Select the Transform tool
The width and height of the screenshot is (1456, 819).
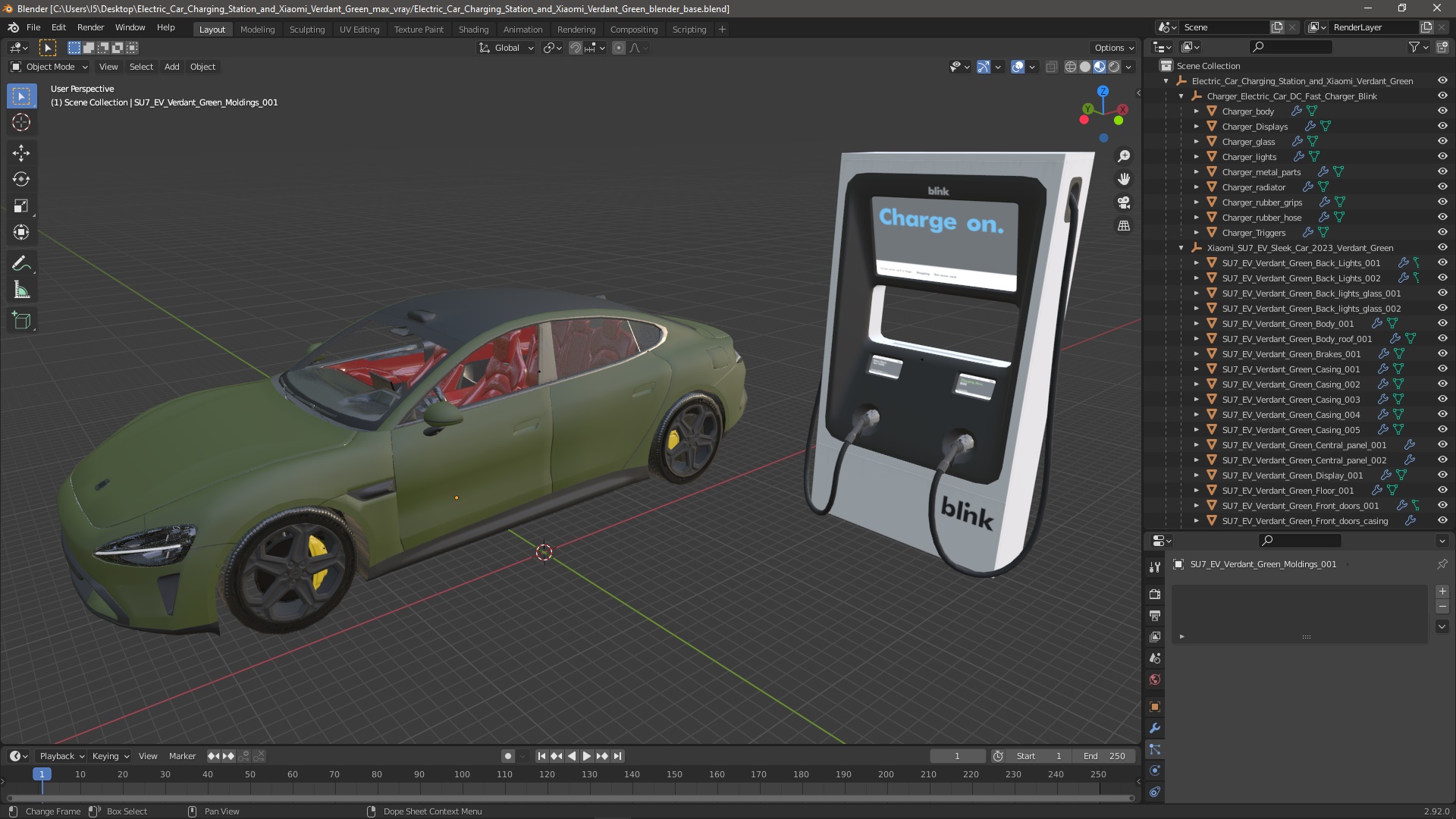[x=21, y=233]
